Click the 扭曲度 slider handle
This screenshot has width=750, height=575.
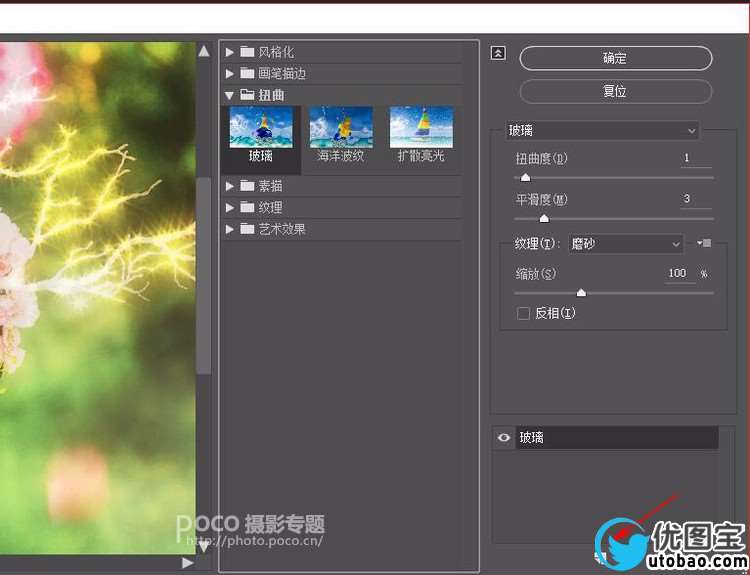[x=525, y=177]
